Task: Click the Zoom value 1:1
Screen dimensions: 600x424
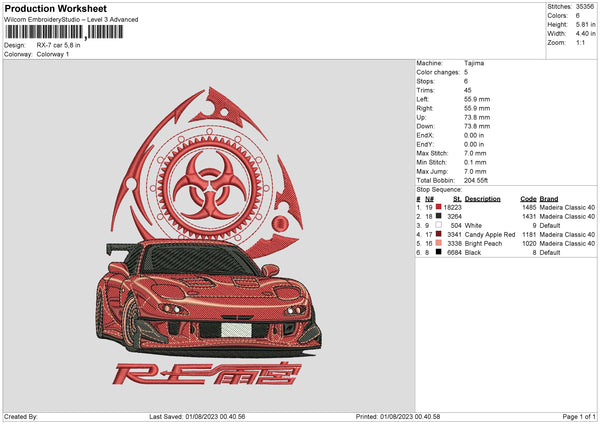Action: click(x=580, y=42)
